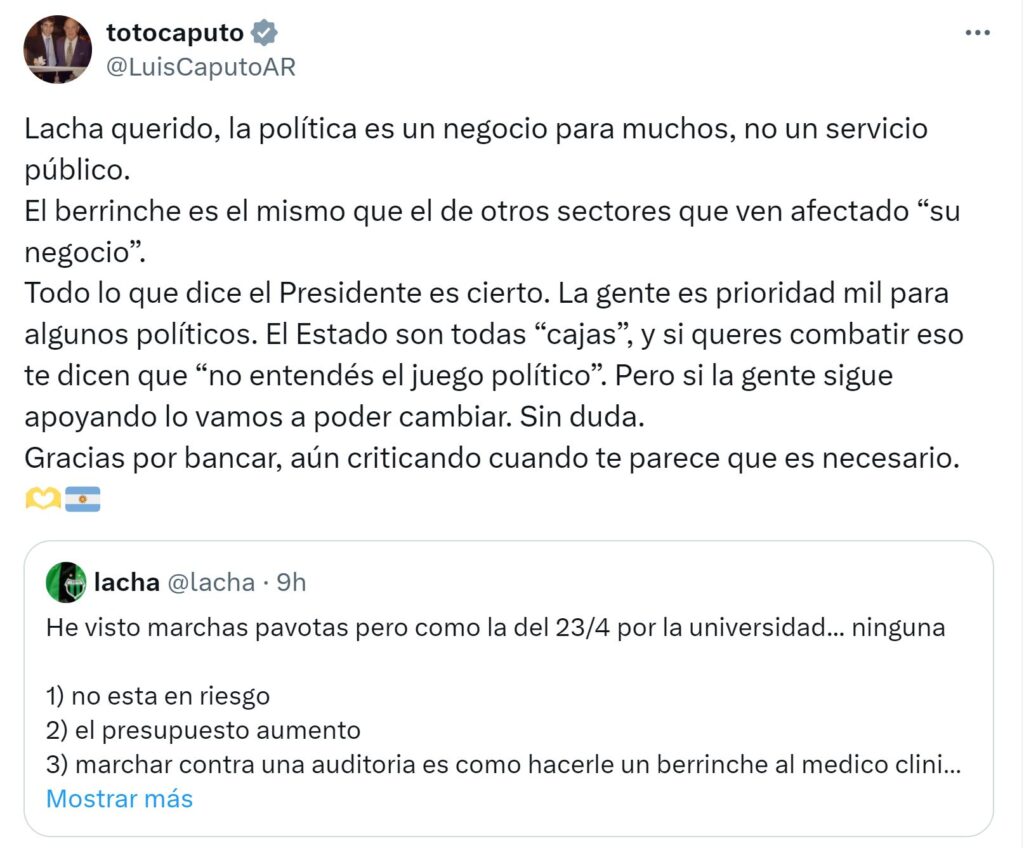Open the tweet's more options menu
This screenshot has width=1024, height=848.
tap(977, 33)
